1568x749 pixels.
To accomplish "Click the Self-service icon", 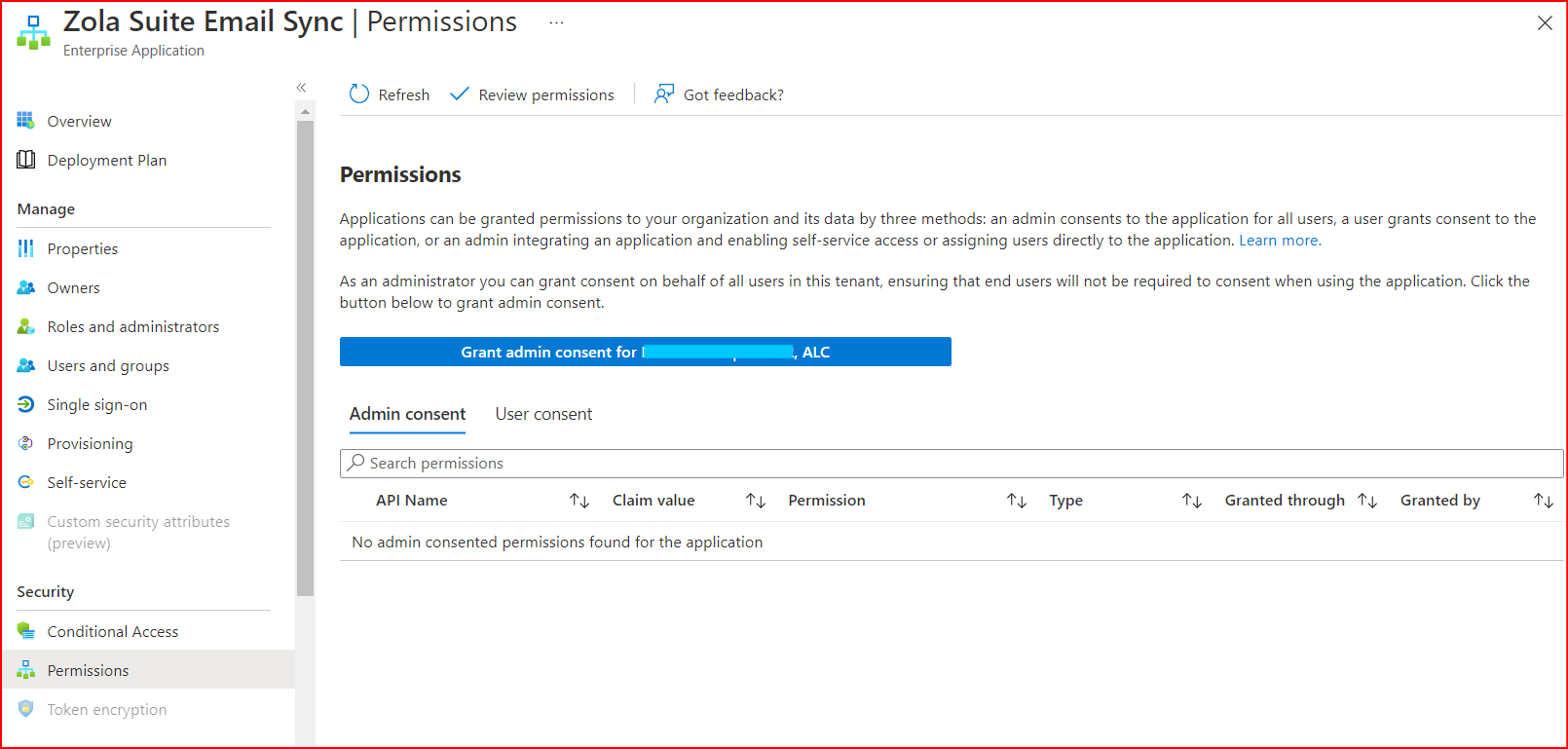I will [25, 482].
